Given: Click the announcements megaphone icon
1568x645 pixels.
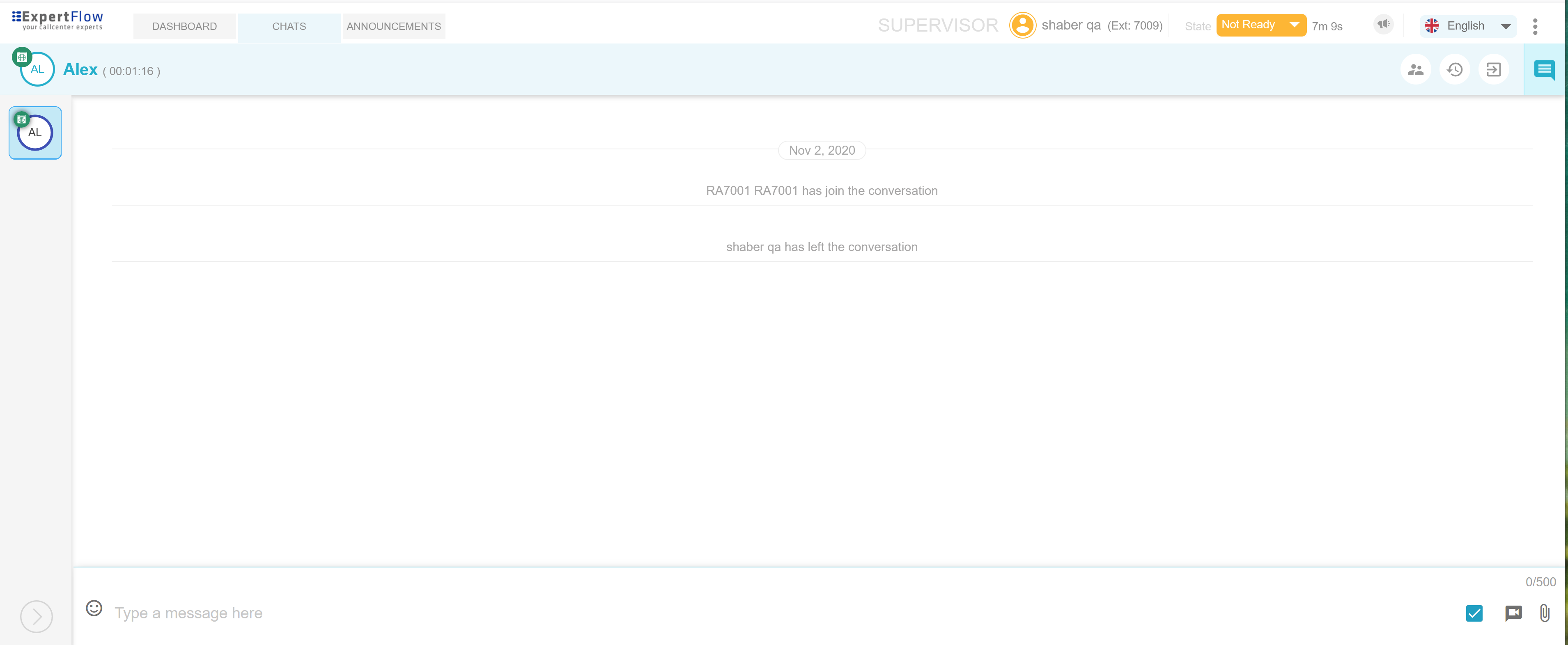Looking at the screenshot, I should click(x=1384, y=24).
